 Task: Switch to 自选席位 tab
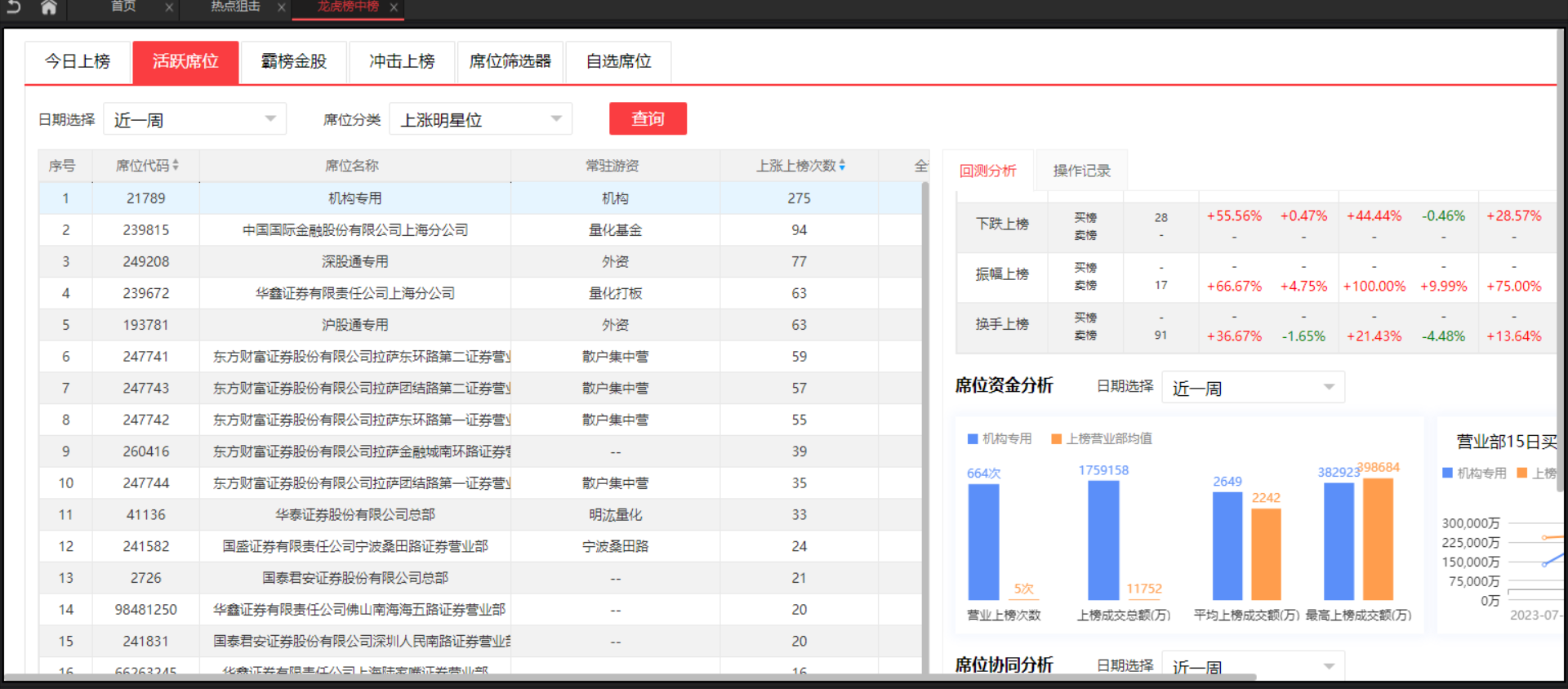(x=618, y=61)
